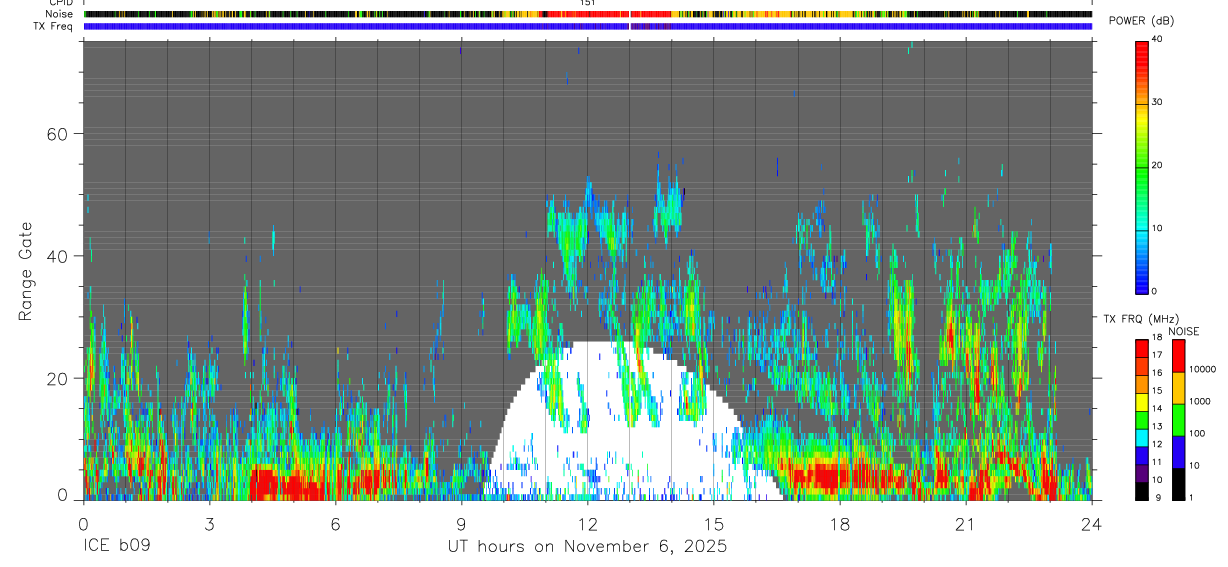Click the multicolored Noise time strip
The width and height of the screenshot is (1228, 567).
(588, 14)
